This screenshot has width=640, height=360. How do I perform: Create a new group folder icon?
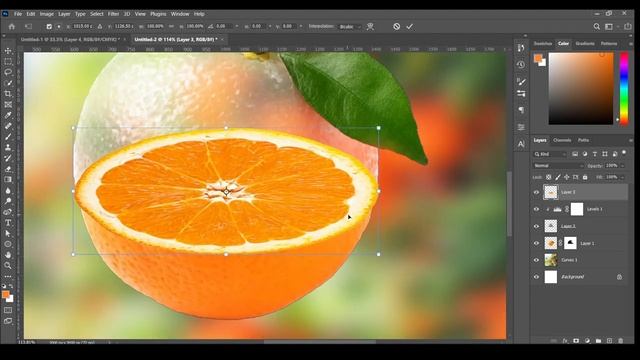[598, 341]
